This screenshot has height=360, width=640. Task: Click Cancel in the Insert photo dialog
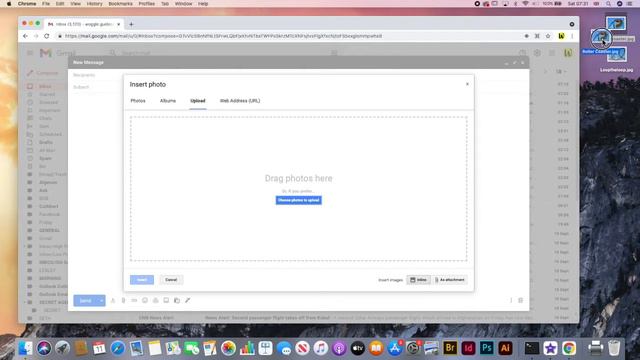click(171, 280)
